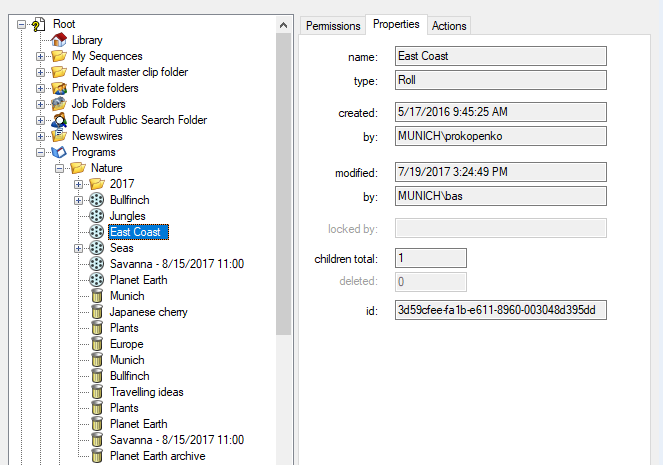
Task: Select Travelling ideas in the tree
Action: pos(147,392)
